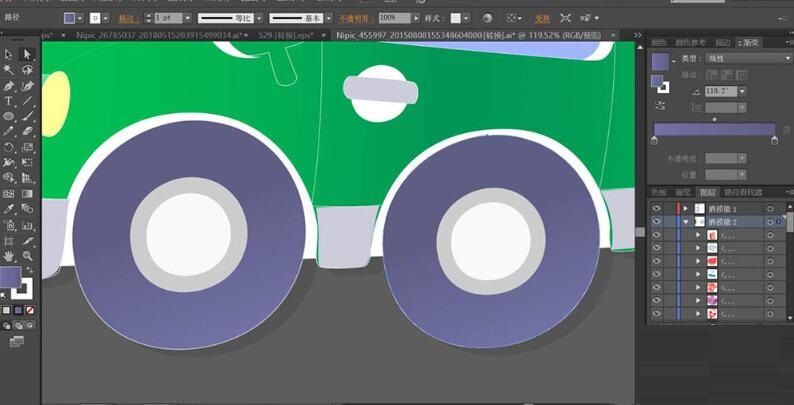Screen dimensions: 794x405
Task: Click the stroke weight field showing 1 pt
Action: [x=167, y=18]
